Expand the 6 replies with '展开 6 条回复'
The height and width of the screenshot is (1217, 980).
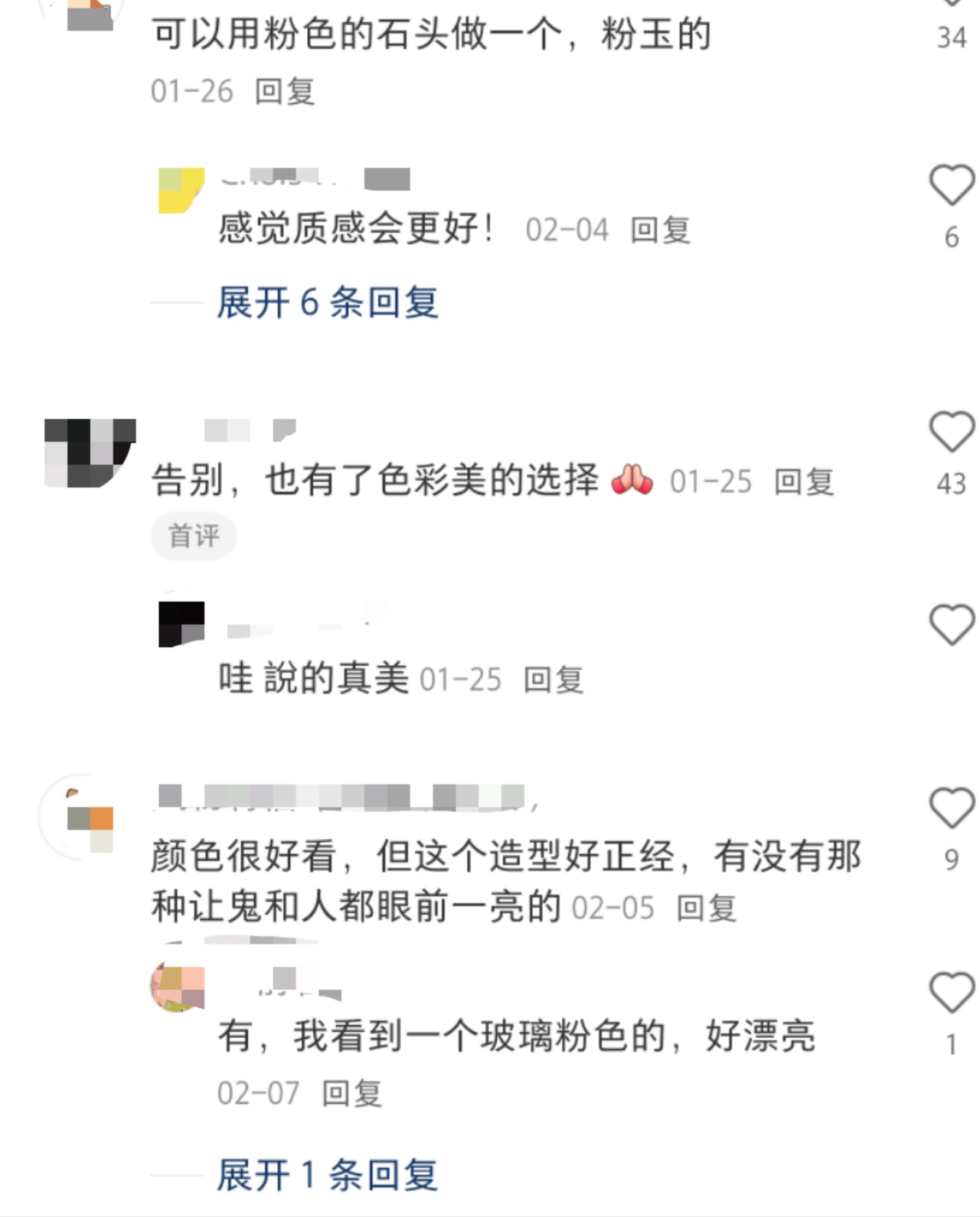click(x=328, y=302)
